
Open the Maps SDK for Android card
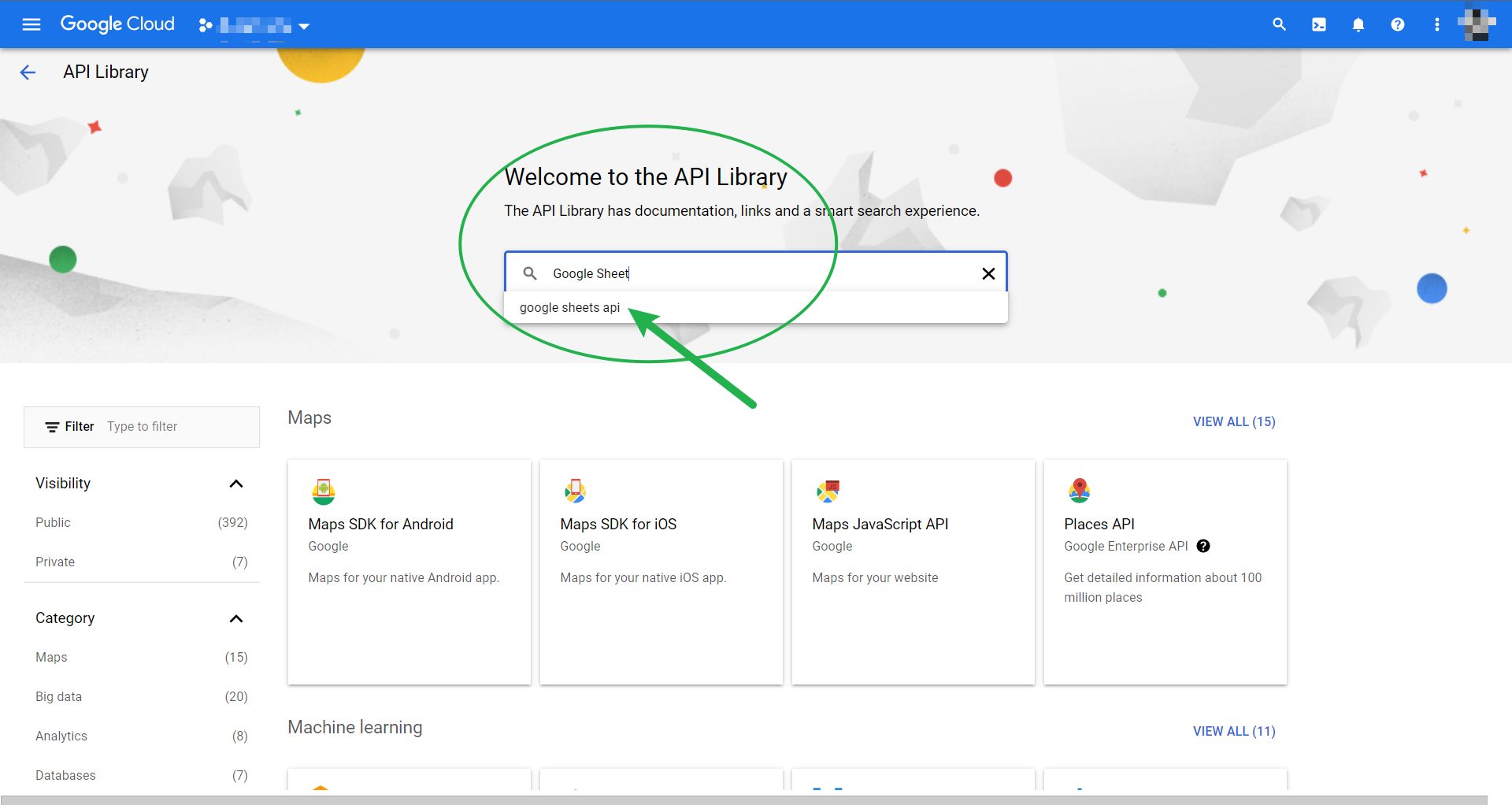point(409,572)
